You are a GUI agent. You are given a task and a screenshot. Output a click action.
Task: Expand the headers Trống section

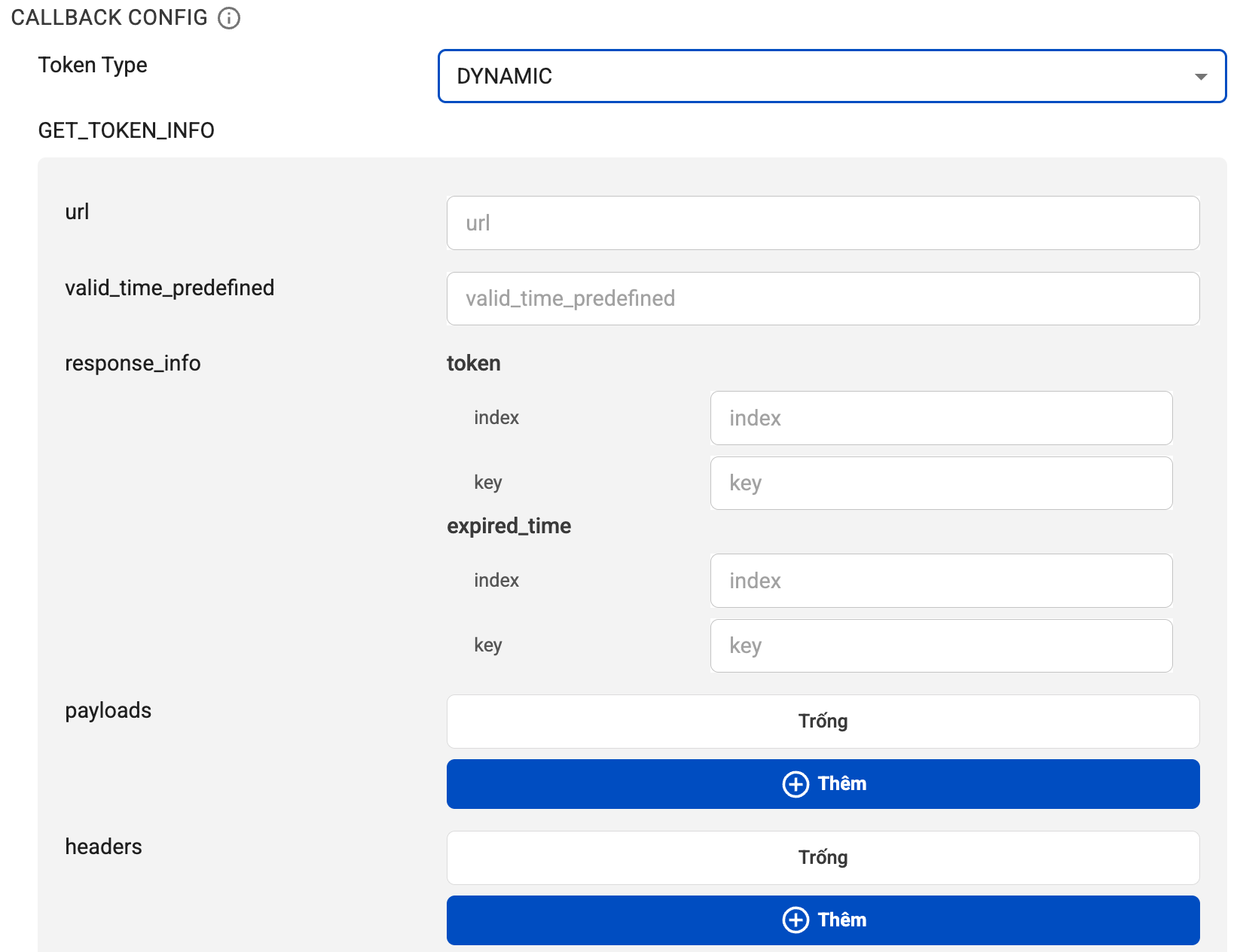[x=823, y=857]
